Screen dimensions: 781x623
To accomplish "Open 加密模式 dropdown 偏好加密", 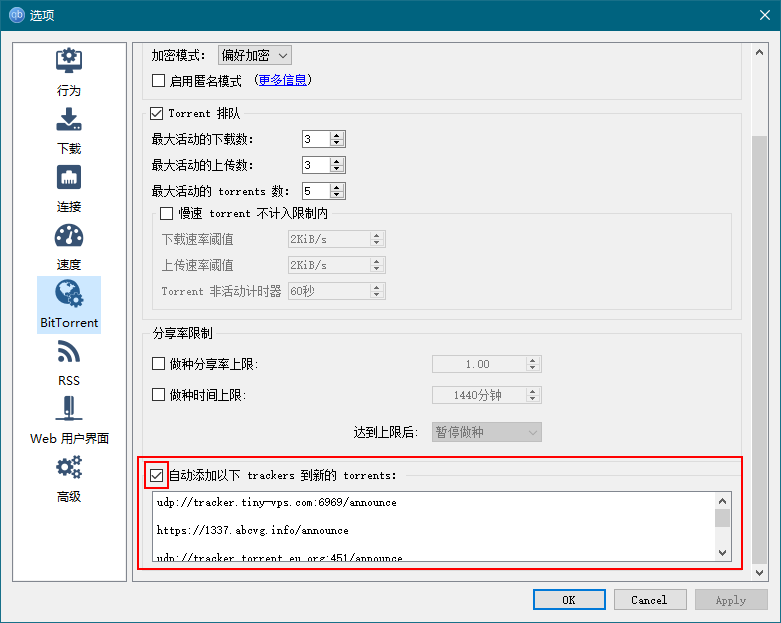I will [255, 55].
